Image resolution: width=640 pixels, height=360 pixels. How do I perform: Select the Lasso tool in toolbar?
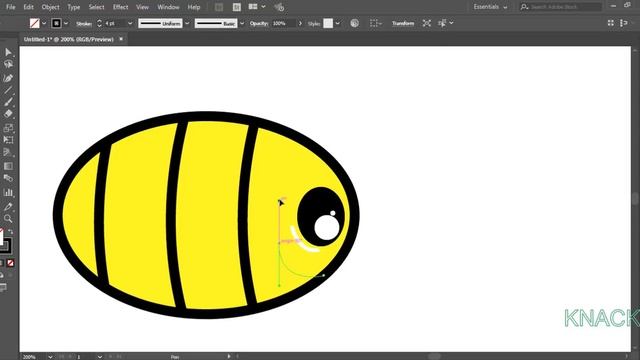pos(8,64)
